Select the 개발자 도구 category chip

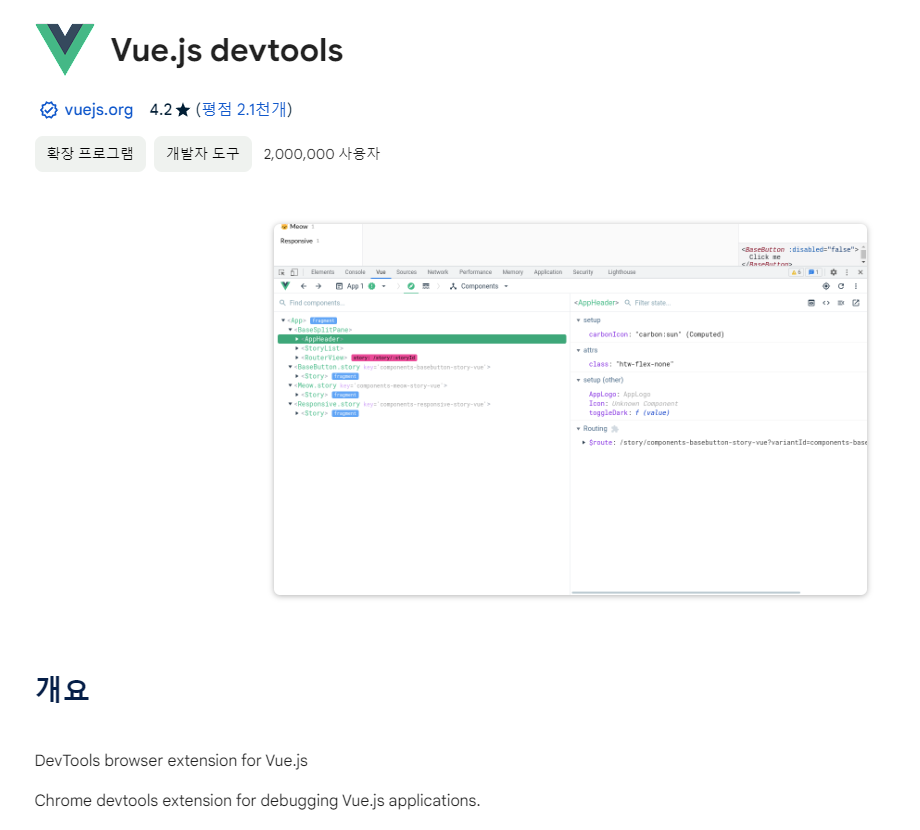pyautogui.click(x=203, y=154)
